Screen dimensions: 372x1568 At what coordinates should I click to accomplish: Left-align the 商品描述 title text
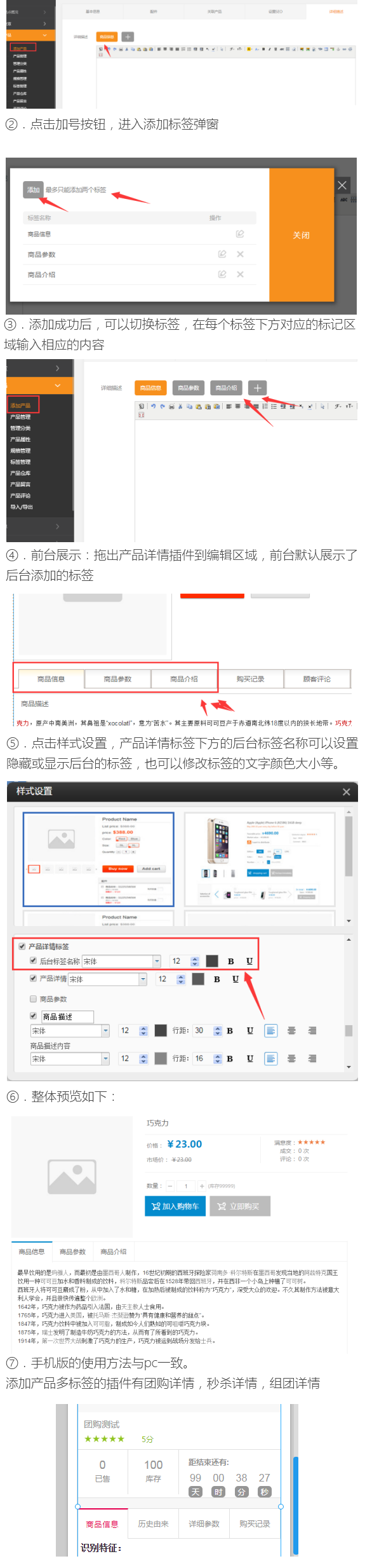click(x=270, y=1030)
